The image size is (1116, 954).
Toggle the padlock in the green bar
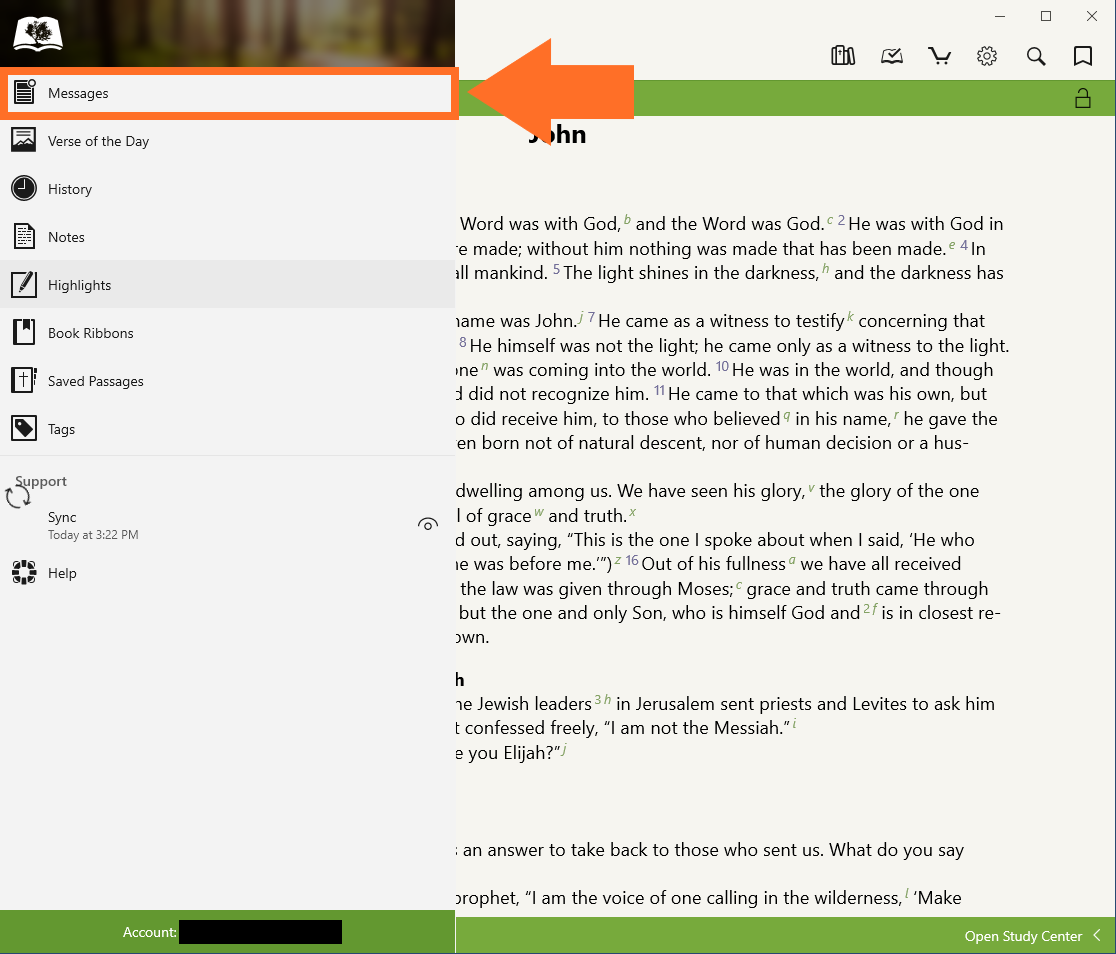(x=1083, y=98)
